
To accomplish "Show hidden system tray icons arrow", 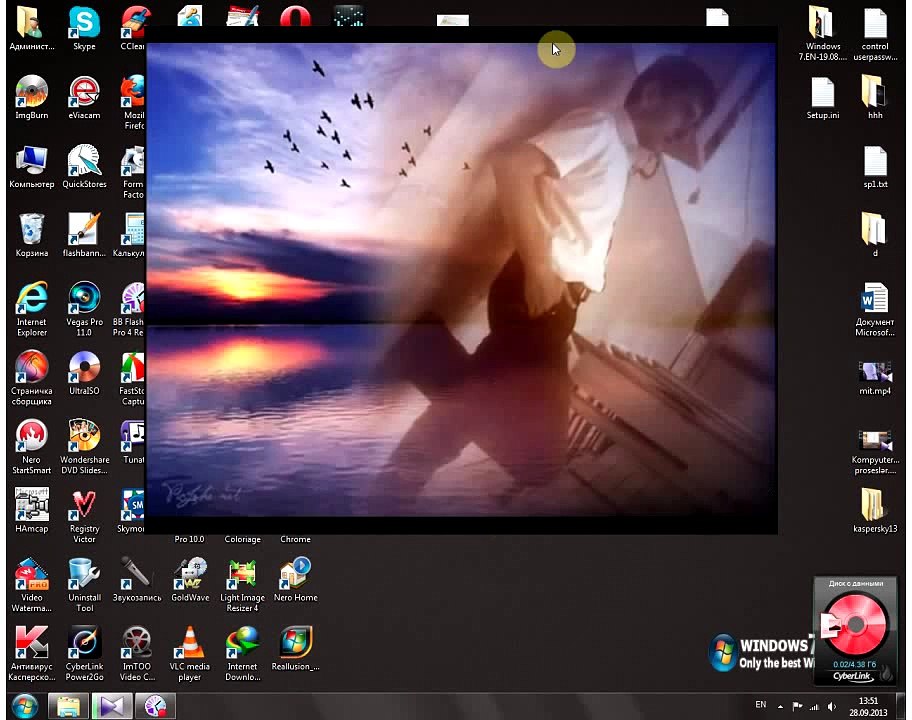I will 780,707.
